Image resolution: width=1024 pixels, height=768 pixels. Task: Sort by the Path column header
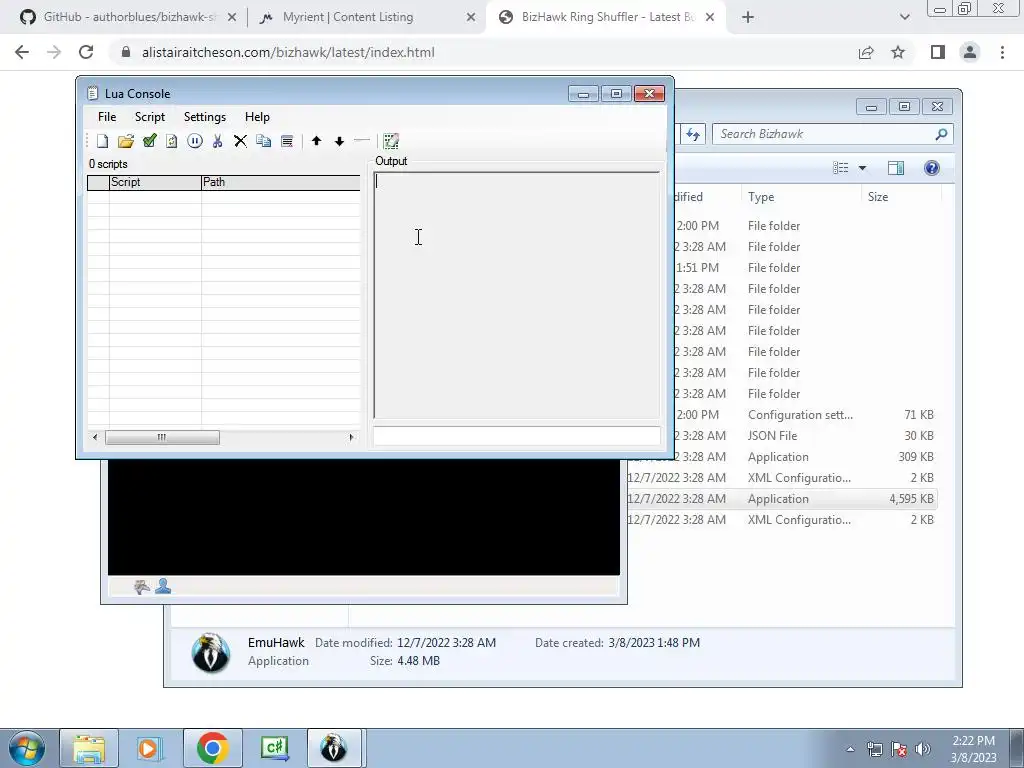[x=281, y=182]
